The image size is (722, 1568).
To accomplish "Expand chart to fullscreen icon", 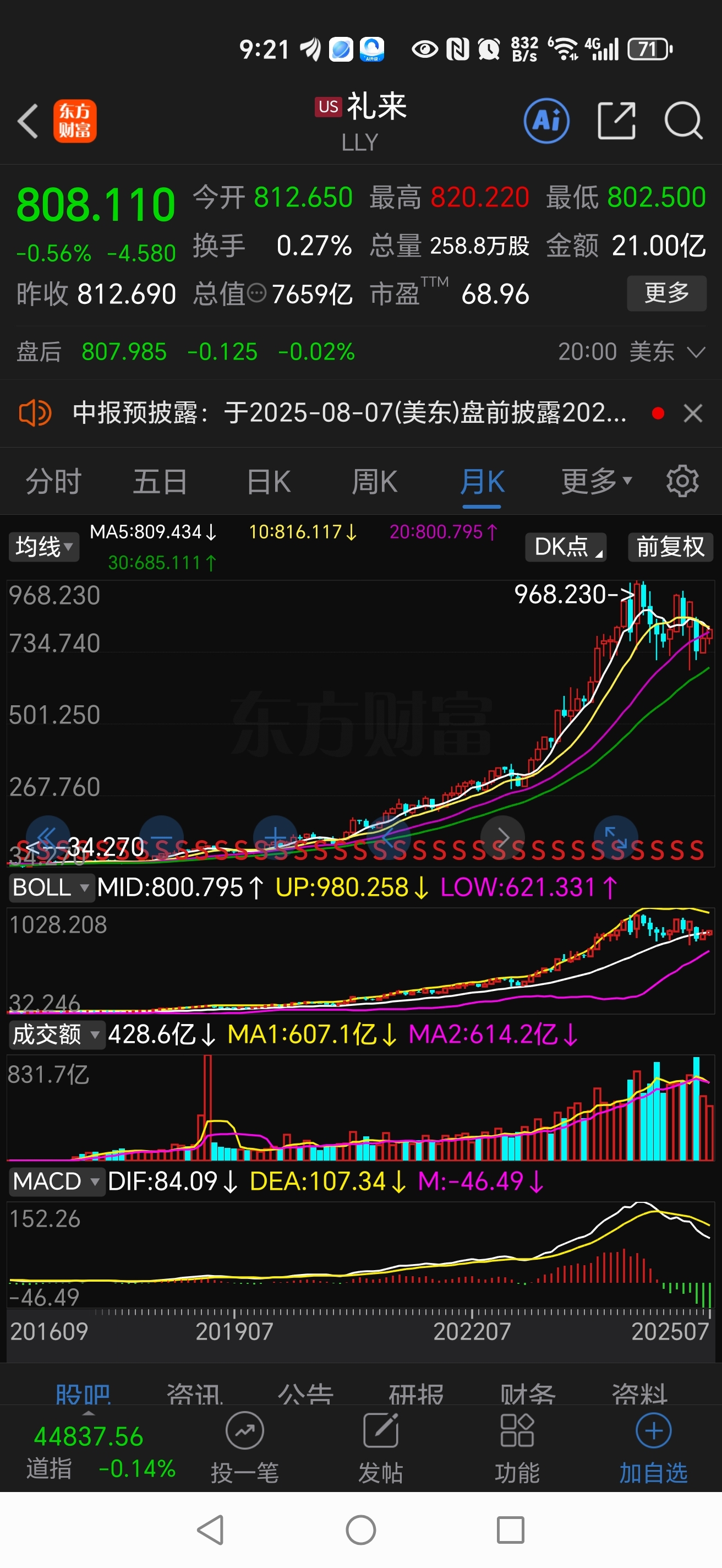I will [616, 837].
